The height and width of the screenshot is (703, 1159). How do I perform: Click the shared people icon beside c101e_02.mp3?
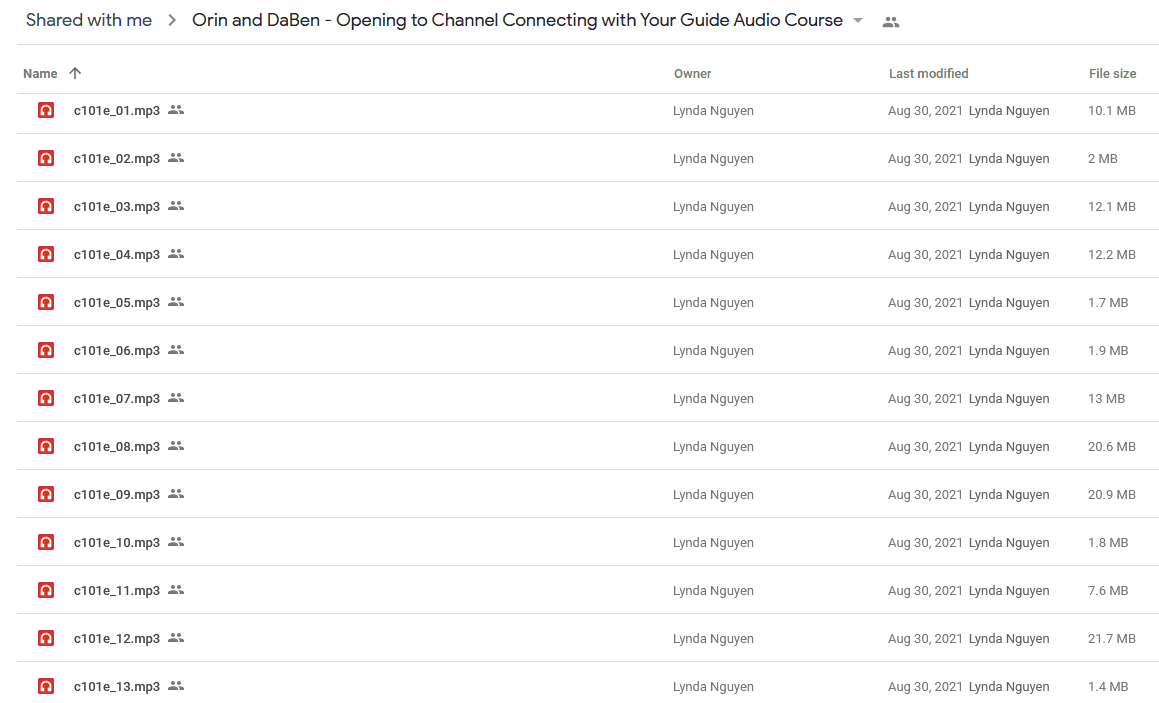click(x=176, y=158)
